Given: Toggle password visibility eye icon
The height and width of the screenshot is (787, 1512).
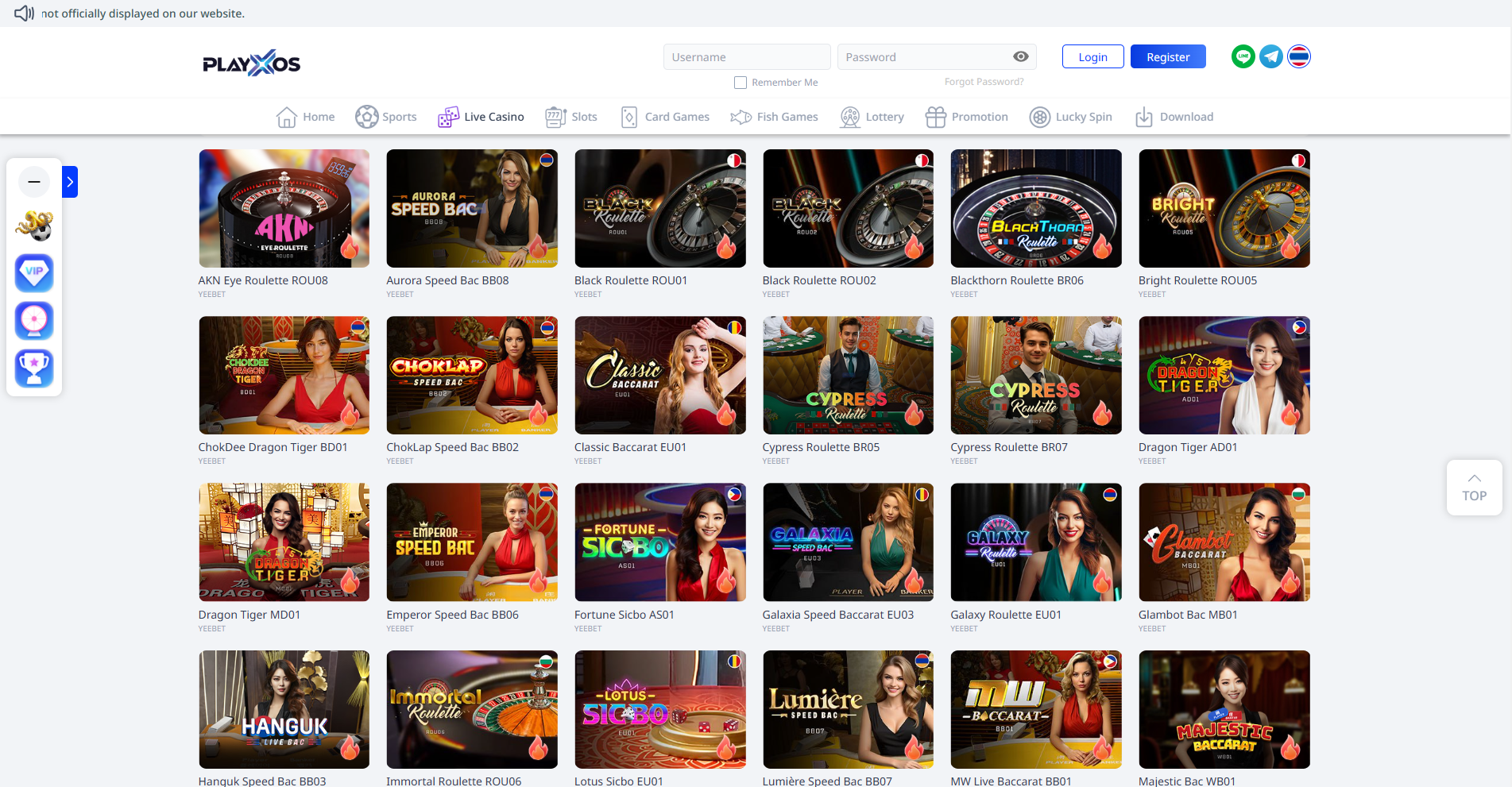Looking at the screenshot, I should click(1020, 56).
